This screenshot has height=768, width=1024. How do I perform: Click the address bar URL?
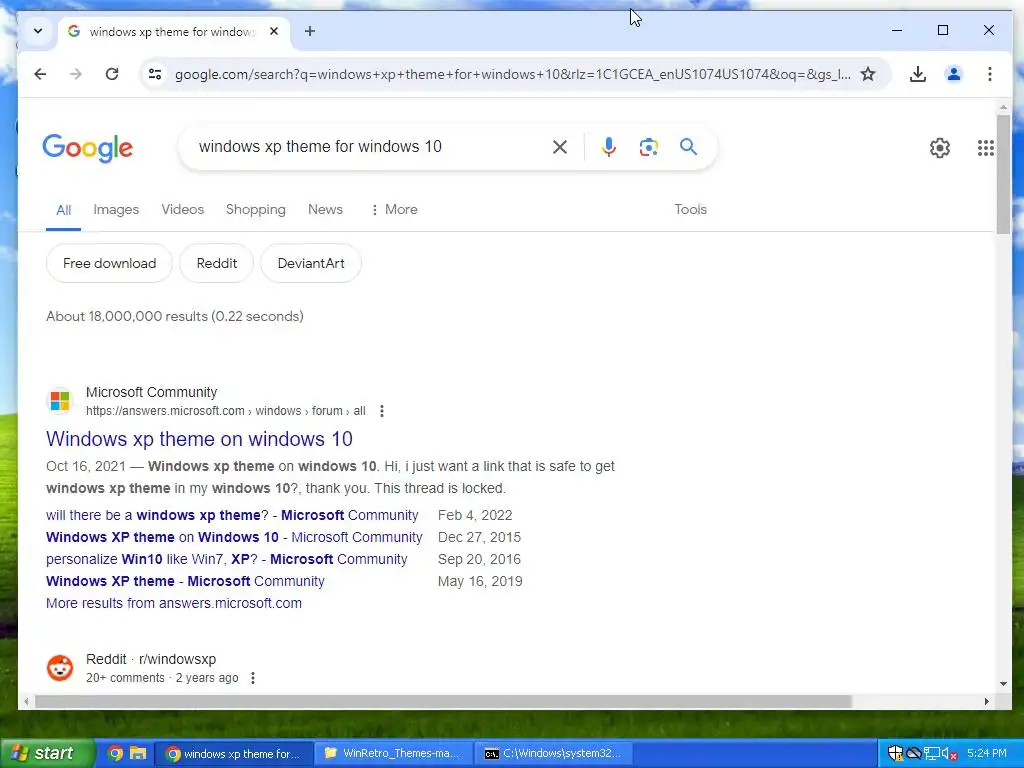coord(512,74)
